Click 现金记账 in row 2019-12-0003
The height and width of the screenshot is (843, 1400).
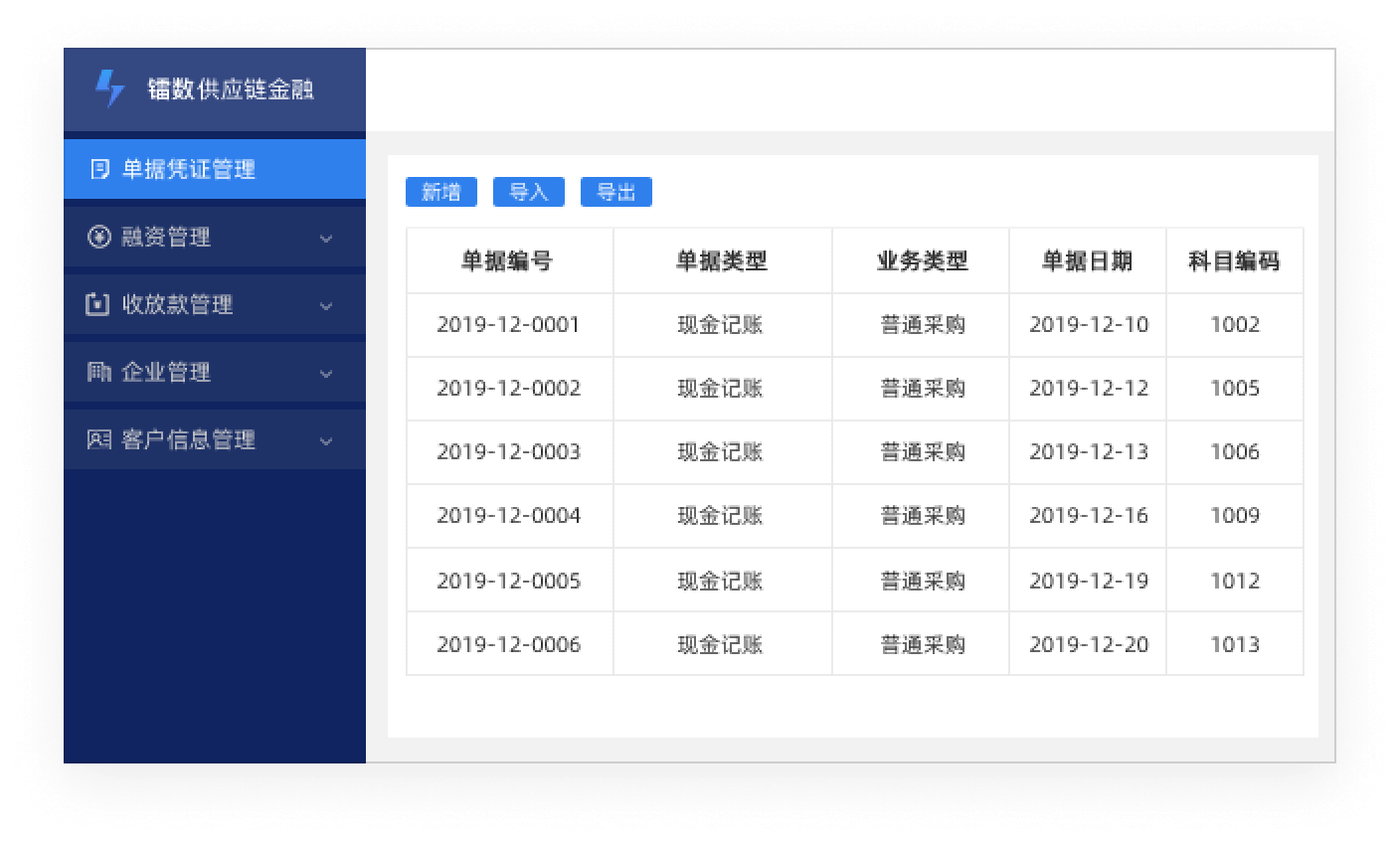click(x=721, y=452)
